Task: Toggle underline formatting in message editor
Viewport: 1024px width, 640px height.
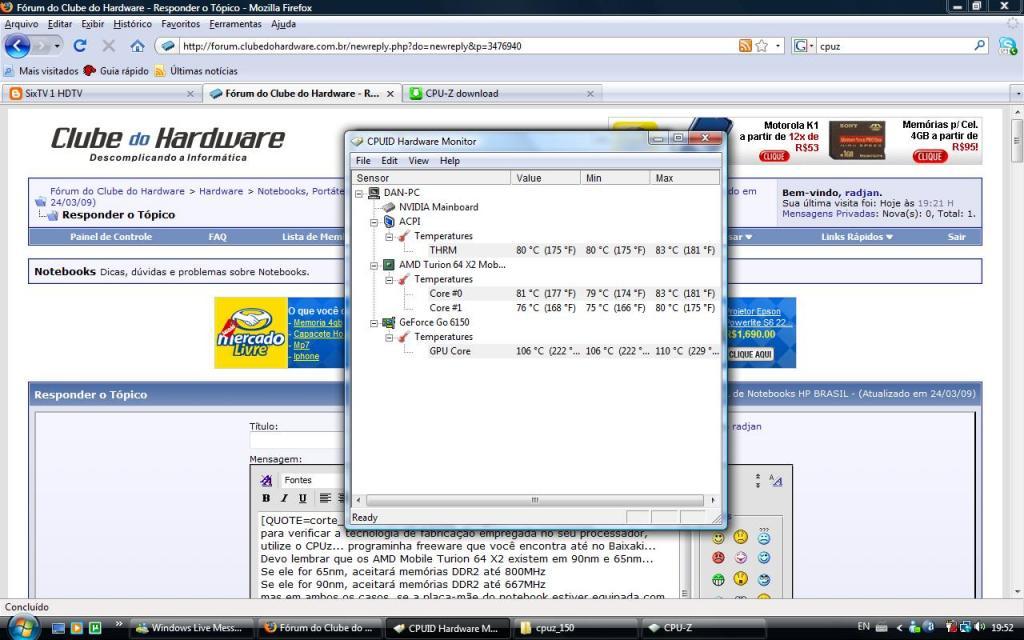Action: tap(302, 498)
